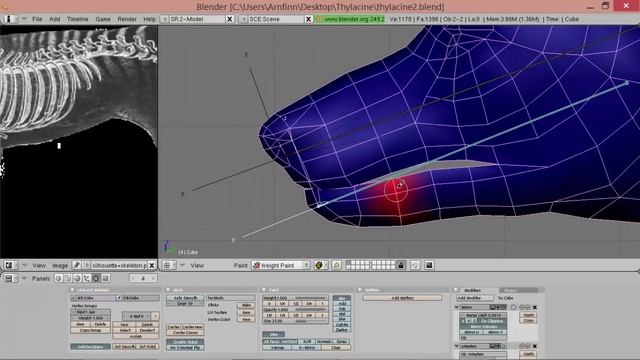Screen dimensions: 640x360
Task: Delete the SCE:Scene datablock with X
Action: tap(309, 19)
